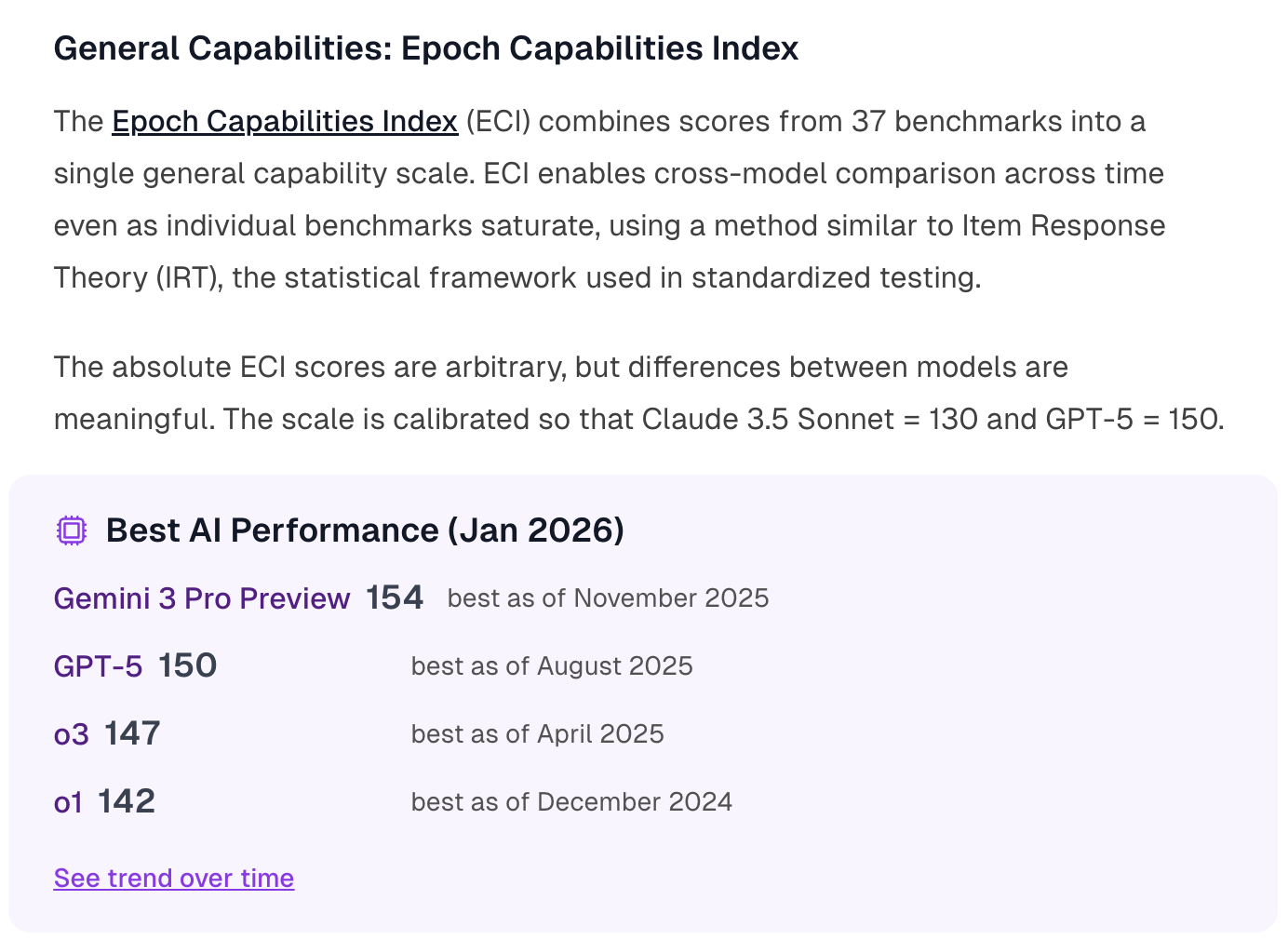Click the GPT-5 model name in the list
Screen dimensions: 1288x940
click(99, 666)
